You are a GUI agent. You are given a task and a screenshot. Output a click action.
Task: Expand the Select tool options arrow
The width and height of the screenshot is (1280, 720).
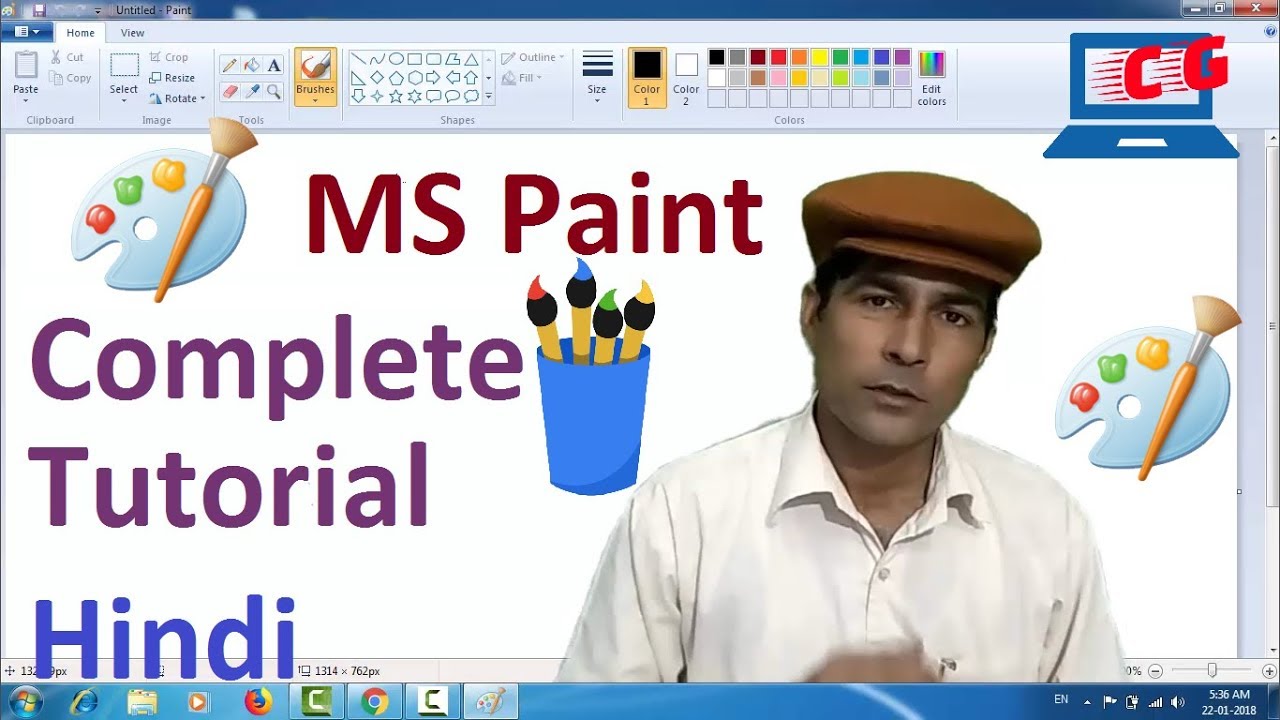(x=124, y=101)
